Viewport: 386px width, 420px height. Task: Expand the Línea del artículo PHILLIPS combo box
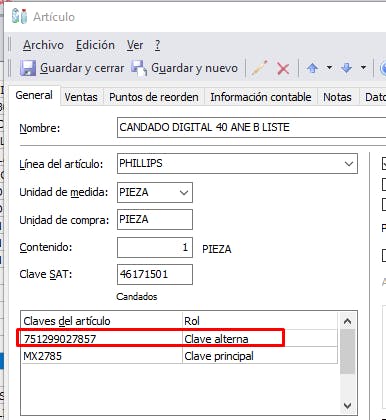[349, 164]
